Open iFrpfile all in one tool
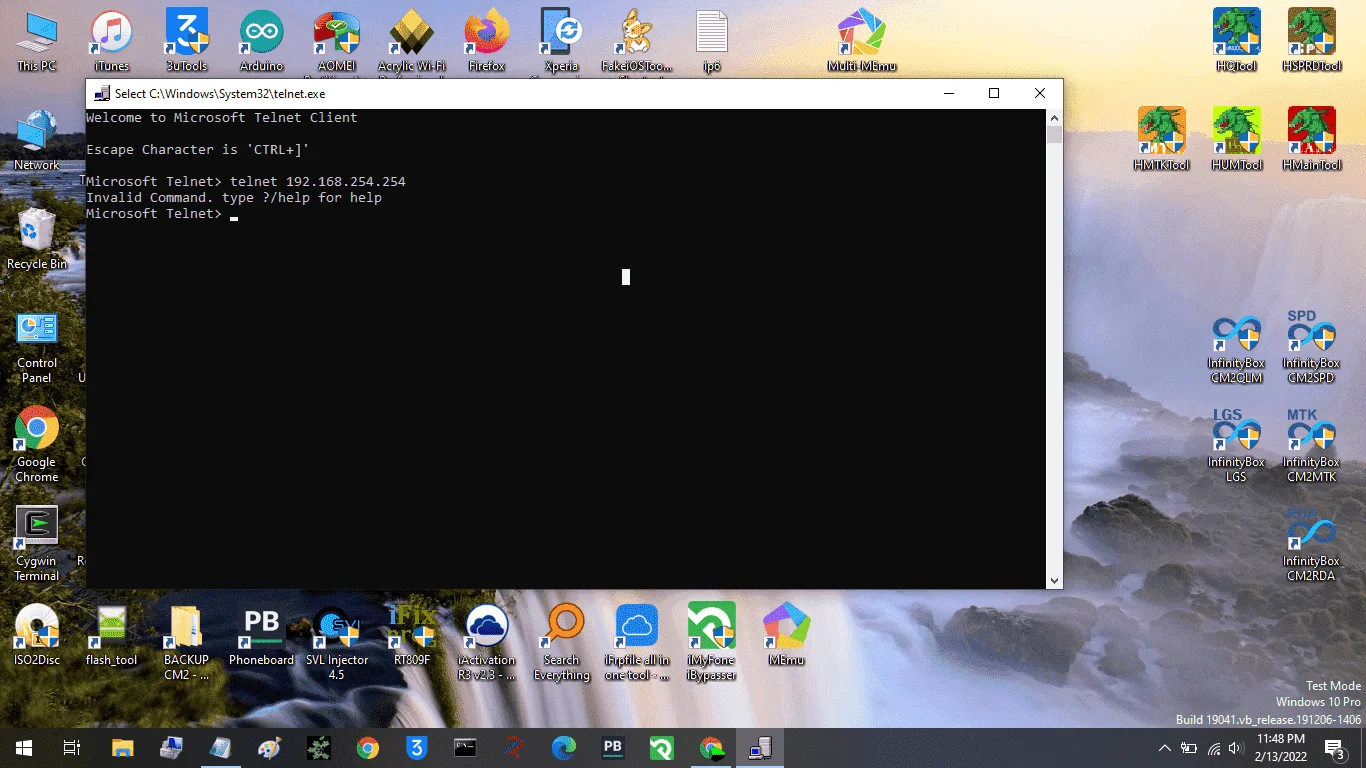The width and height of the screenshot is (1366, 768). click(x=637, y=641)
